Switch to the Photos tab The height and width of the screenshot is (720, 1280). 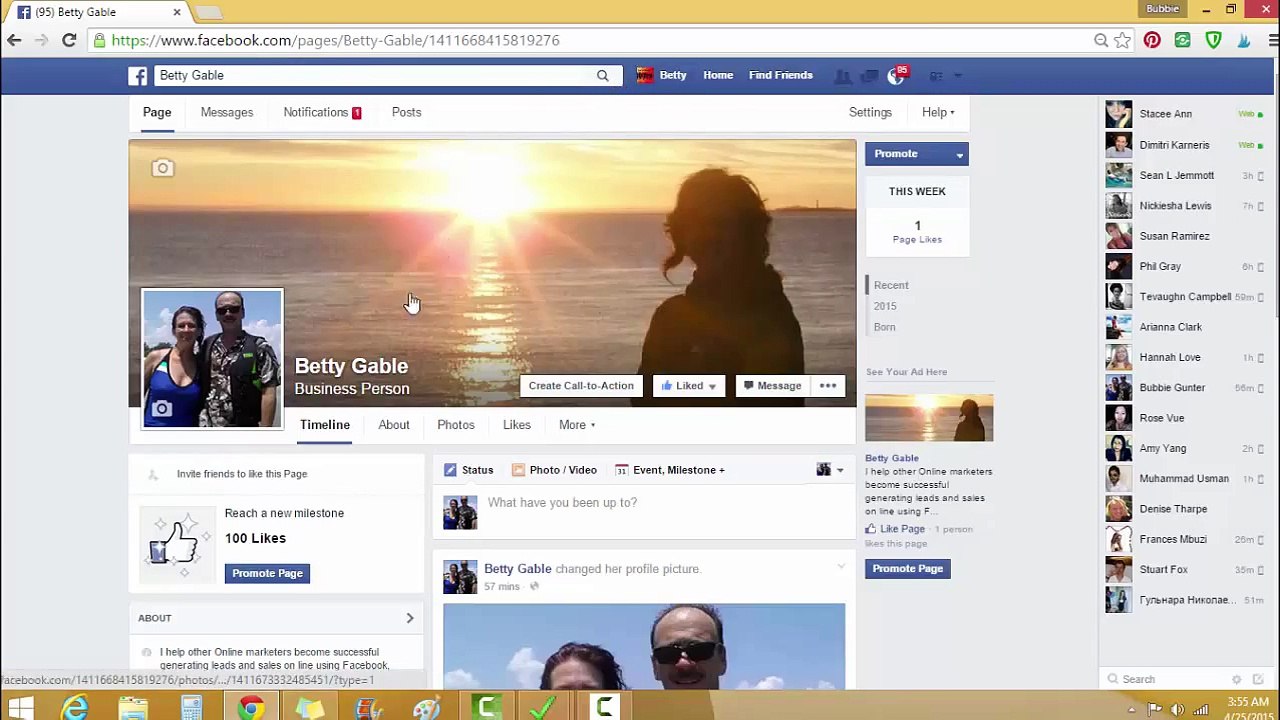pos(455,425)
